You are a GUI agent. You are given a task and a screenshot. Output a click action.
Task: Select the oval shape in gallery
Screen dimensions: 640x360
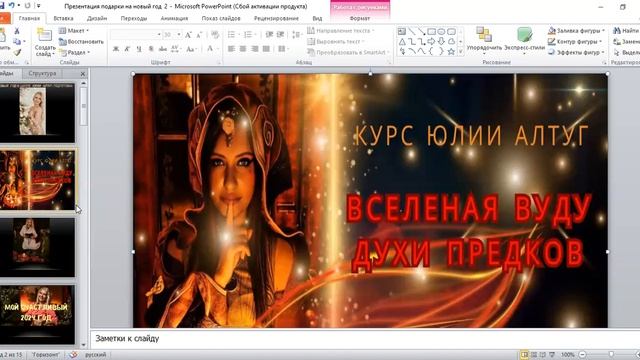(x=441, y=31)
